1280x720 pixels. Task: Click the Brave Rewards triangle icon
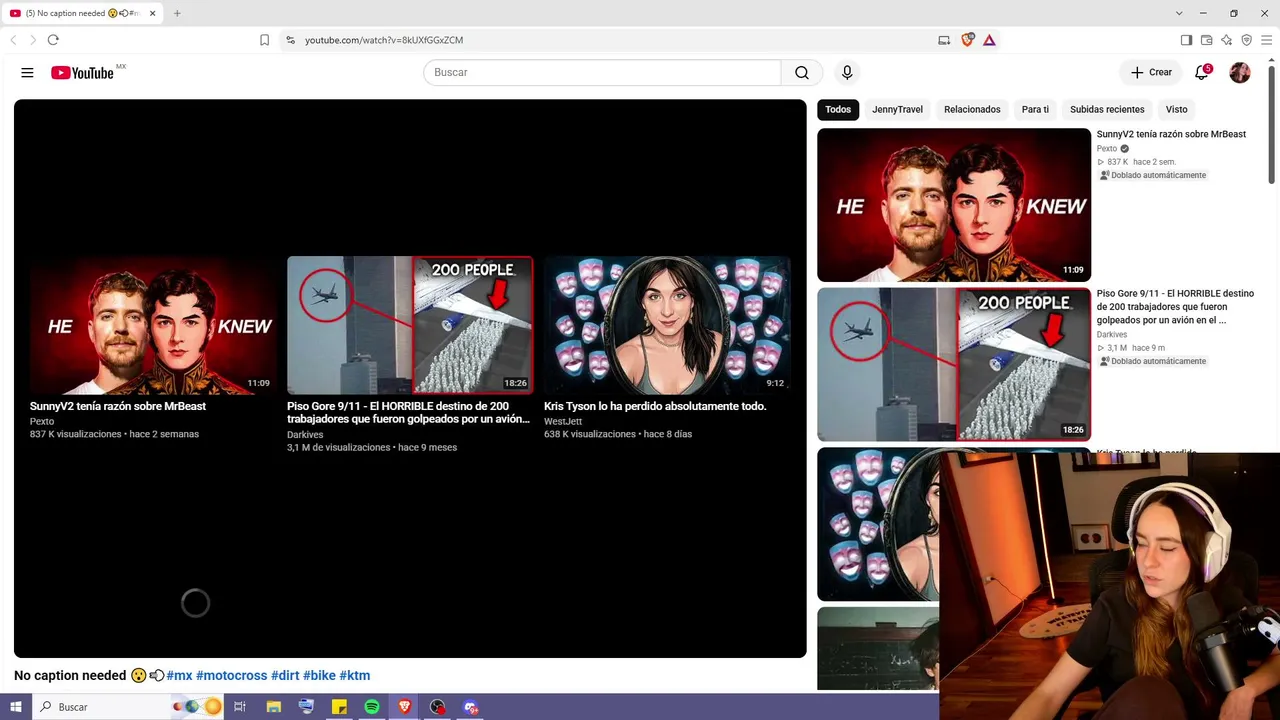click(x=989, y=40)
